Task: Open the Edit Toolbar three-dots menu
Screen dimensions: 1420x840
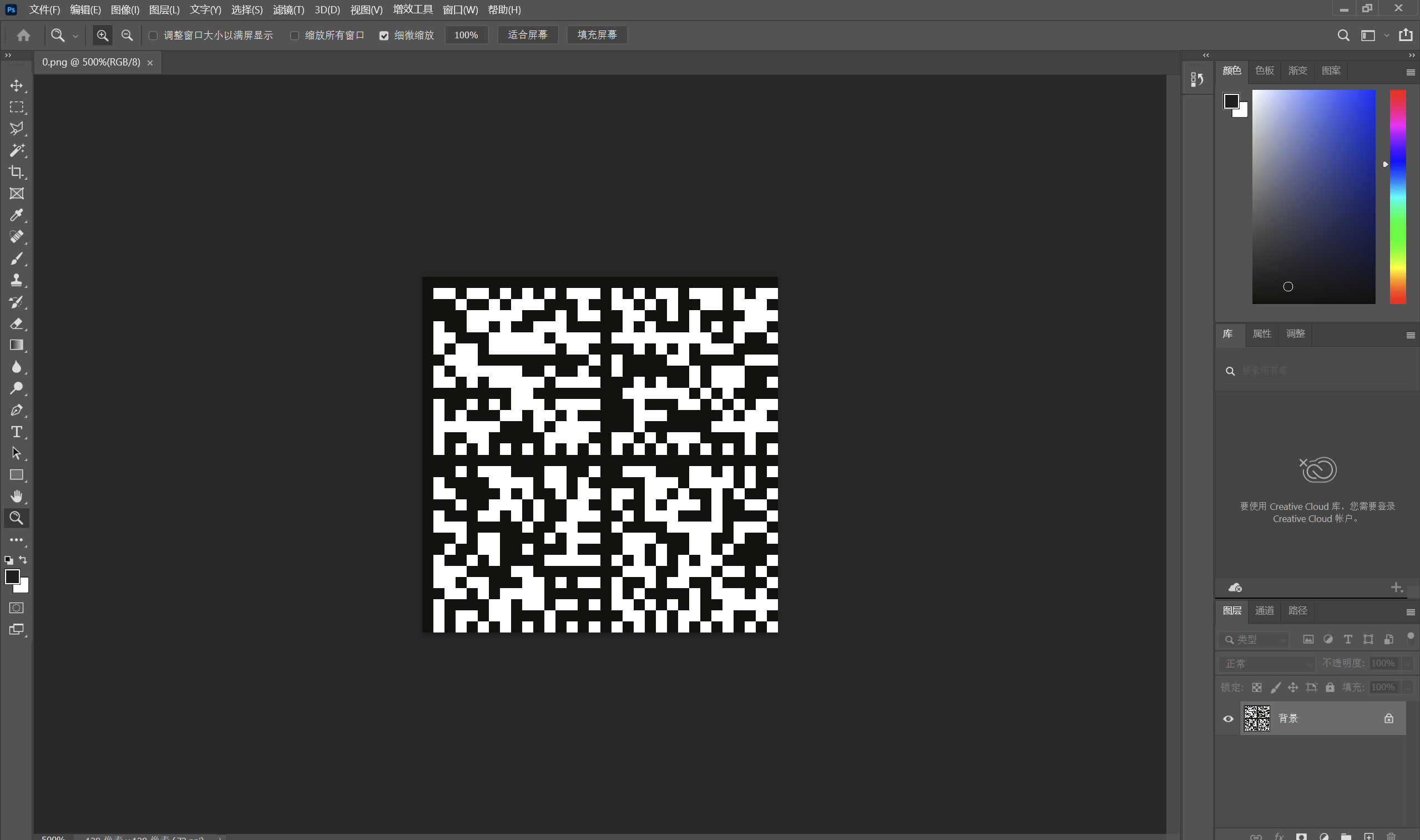Action: point(17,540)
